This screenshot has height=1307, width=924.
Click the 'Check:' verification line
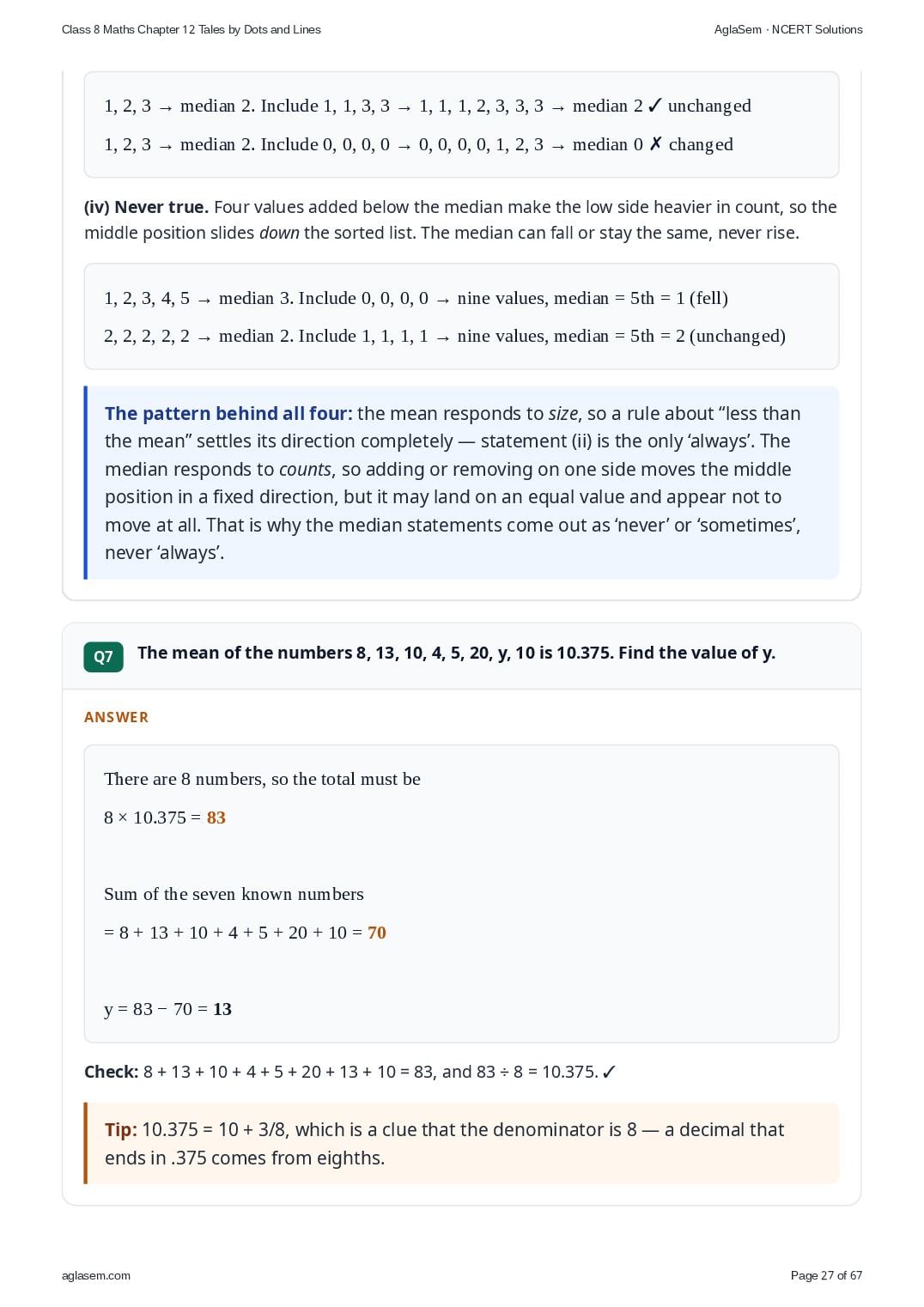tap(350, 1072)
